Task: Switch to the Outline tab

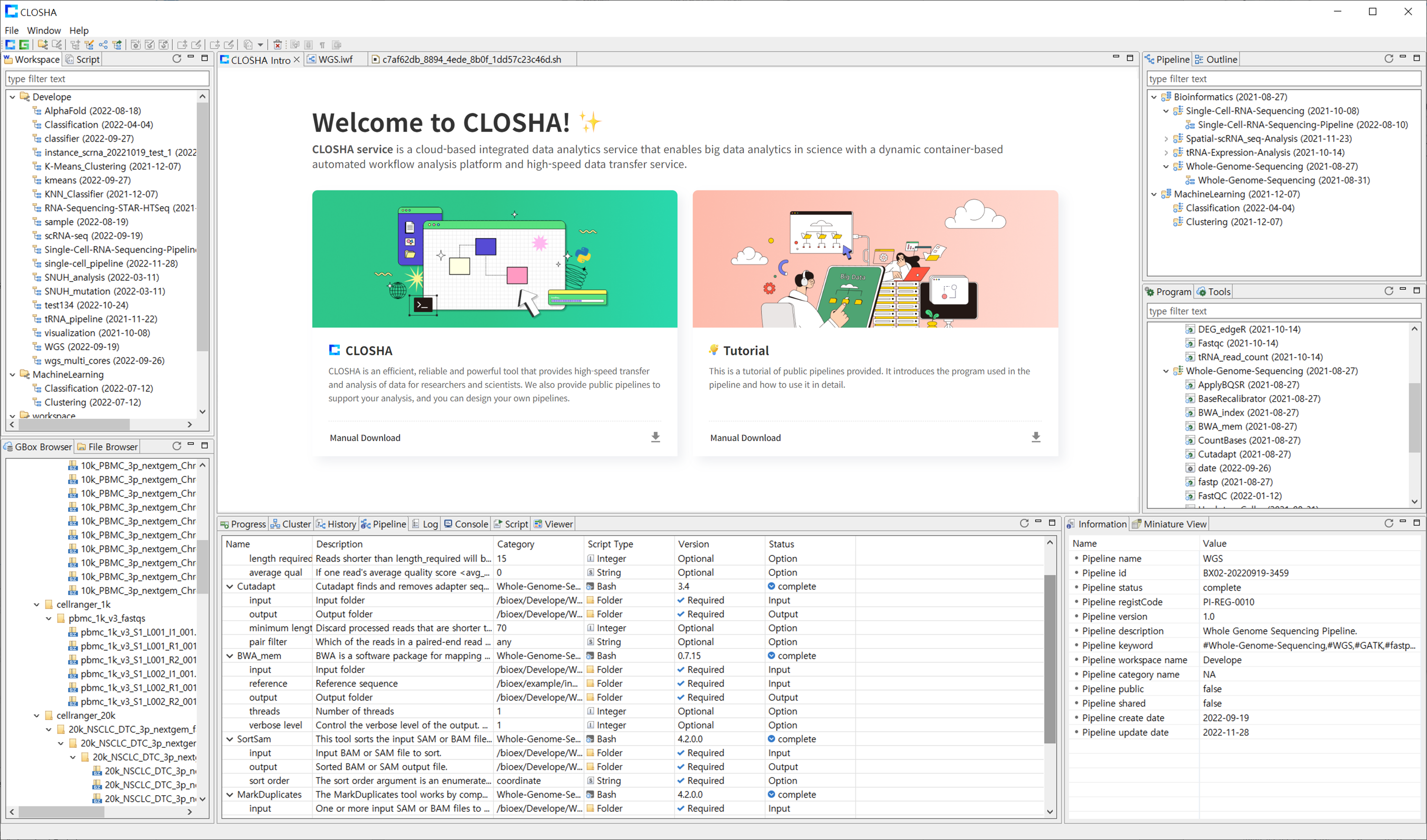Action: (1216, 59)
